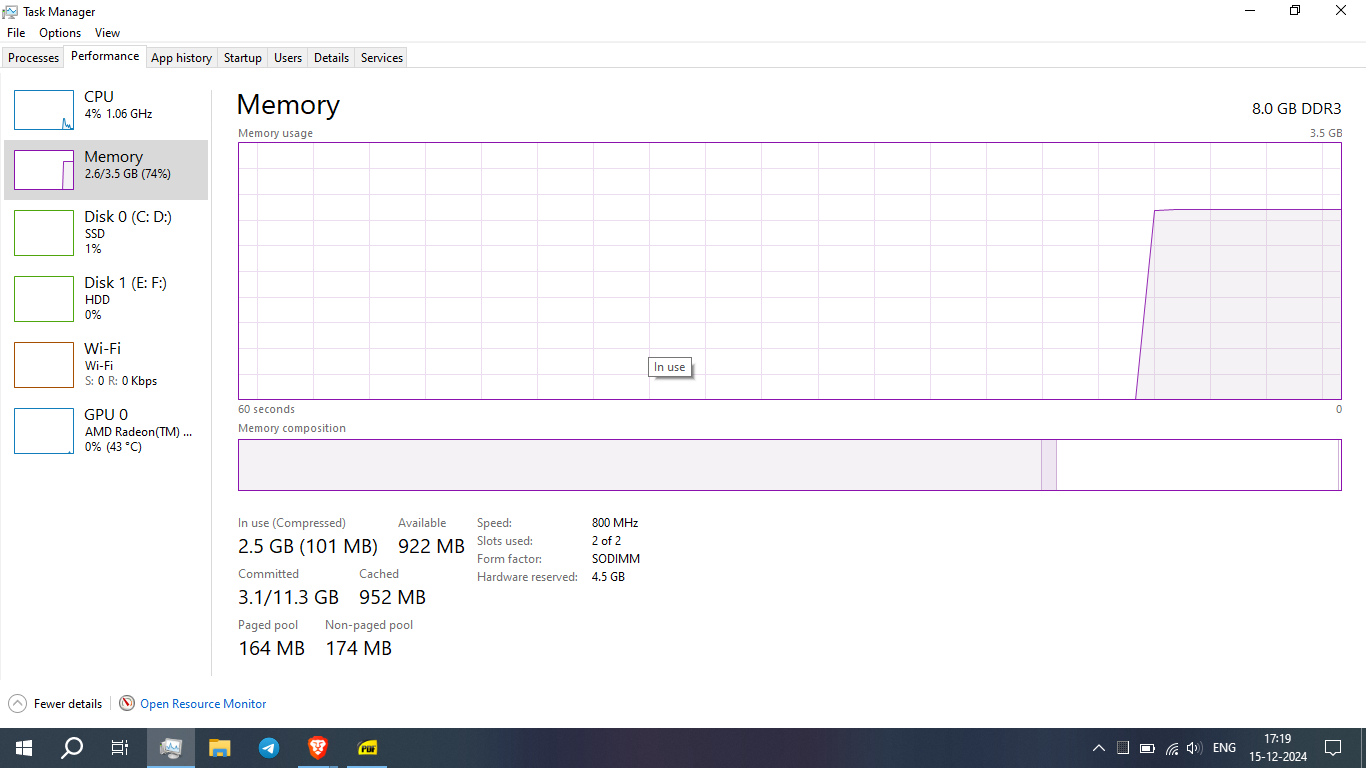Switch to the Processes tab
Image resolution: width=1366 pixels, height=768 pixels.
pyautogui.click(x=33, y=57)
